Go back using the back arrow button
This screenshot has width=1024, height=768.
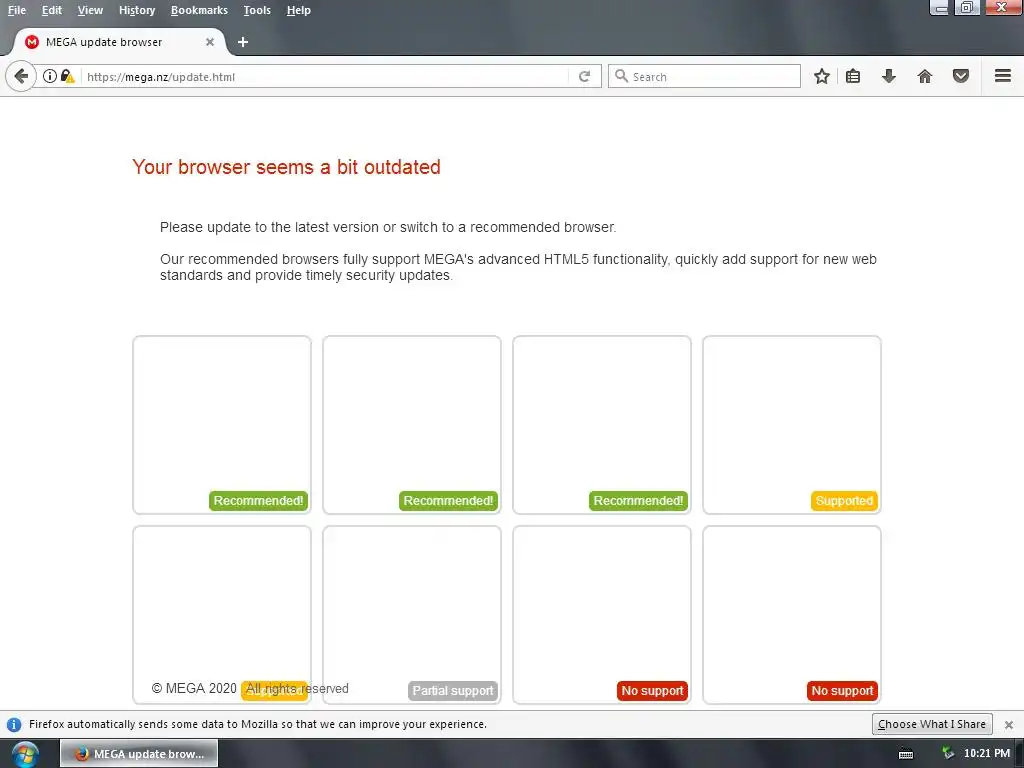coord(20,76)
